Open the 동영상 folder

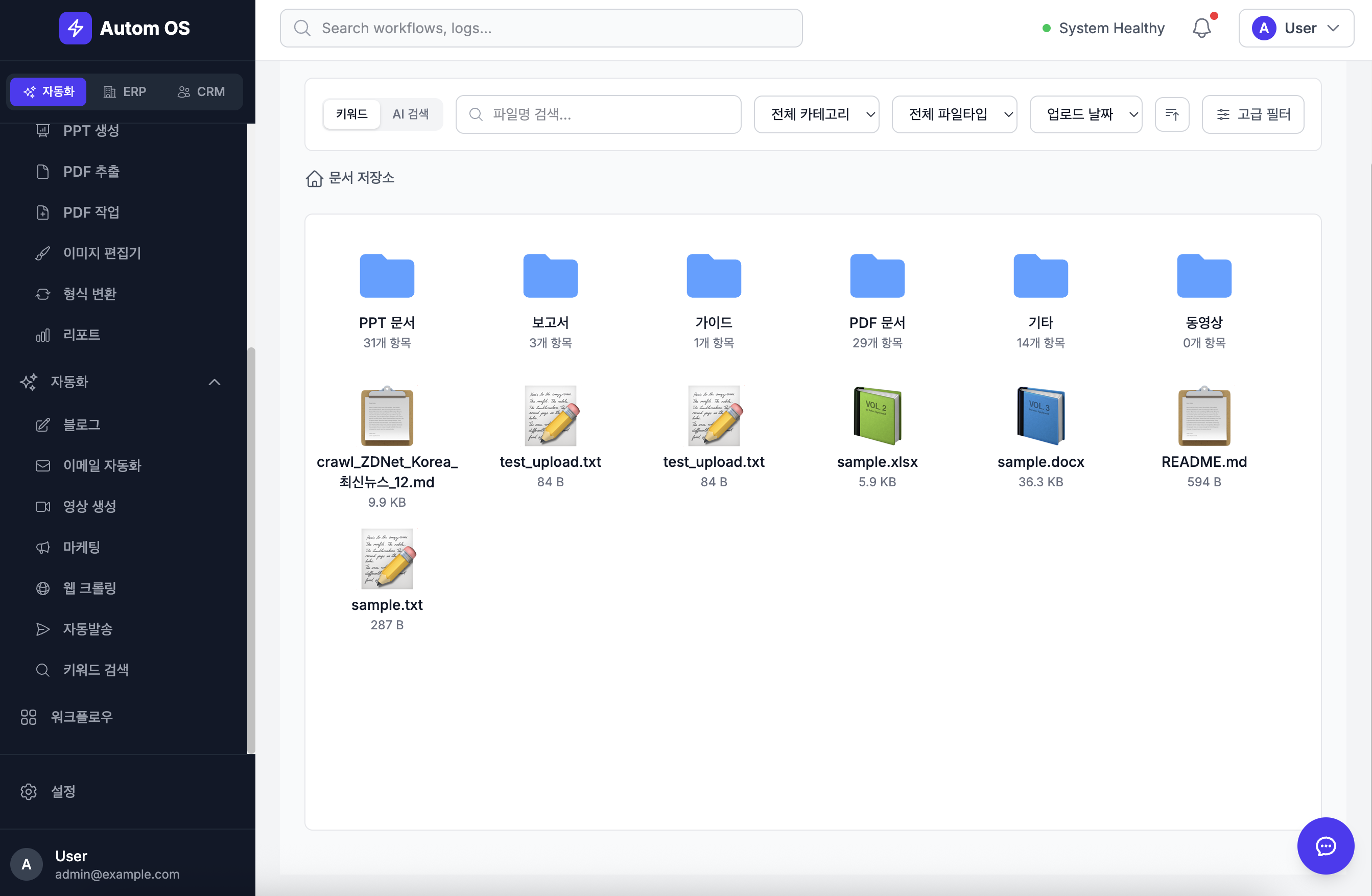[x=1203, y=277]
